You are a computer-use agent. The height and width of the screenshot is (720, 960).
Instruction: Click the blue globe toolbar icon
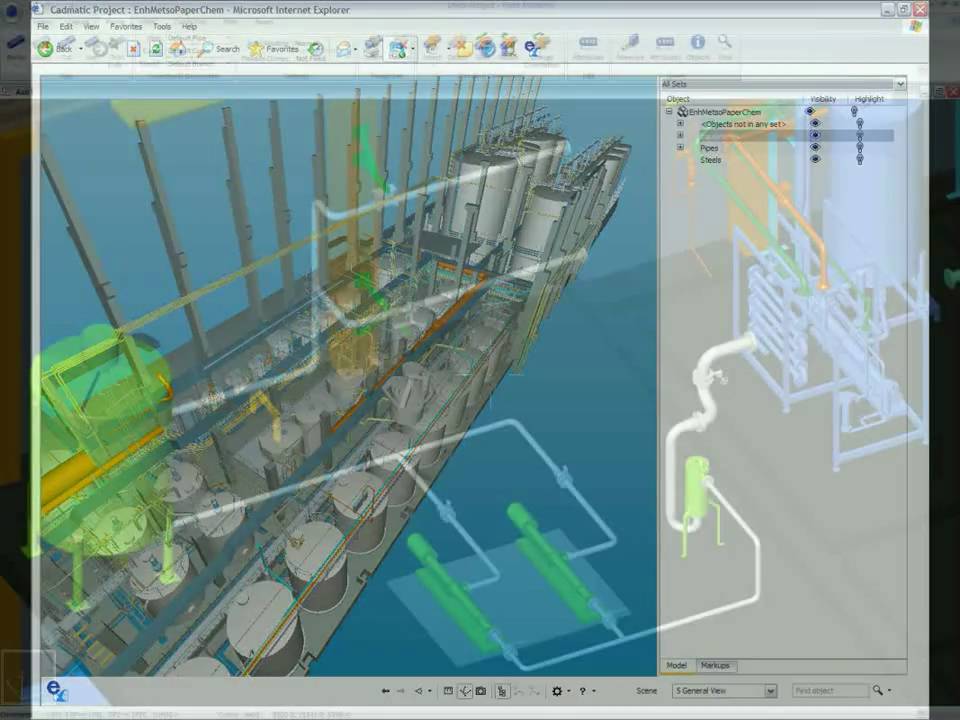[x=485, y=47]
